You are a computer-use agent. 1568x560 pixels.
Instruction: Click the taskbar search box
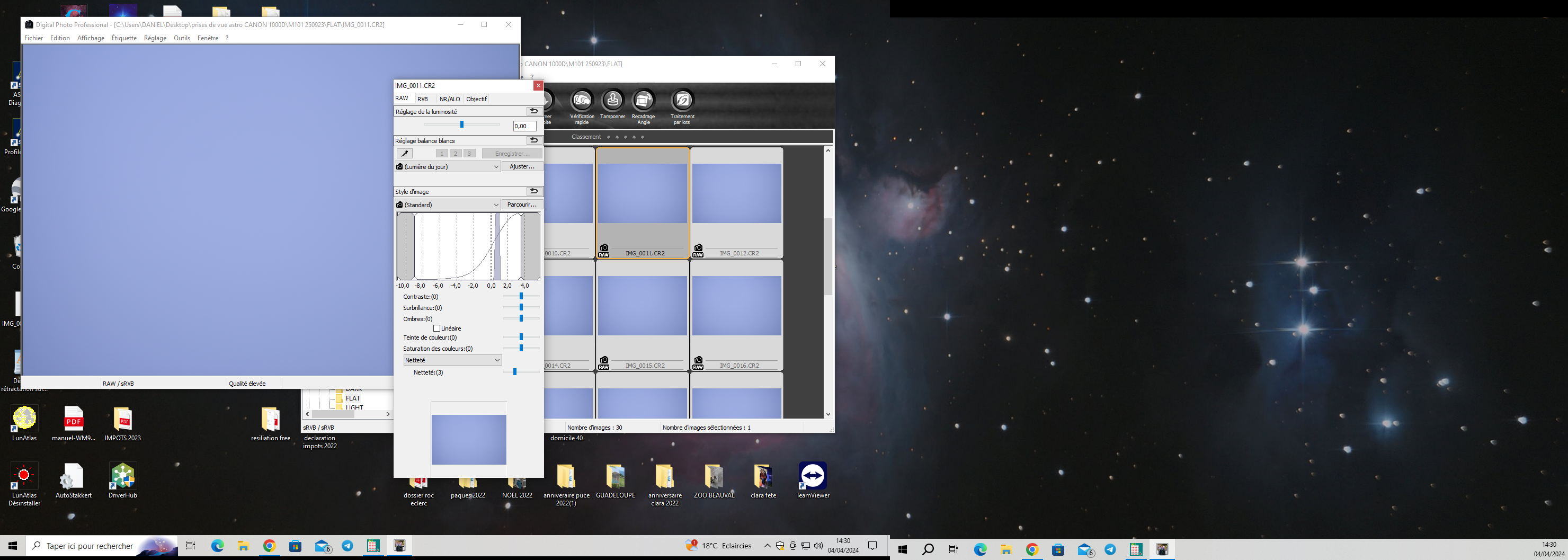[102, 546]
